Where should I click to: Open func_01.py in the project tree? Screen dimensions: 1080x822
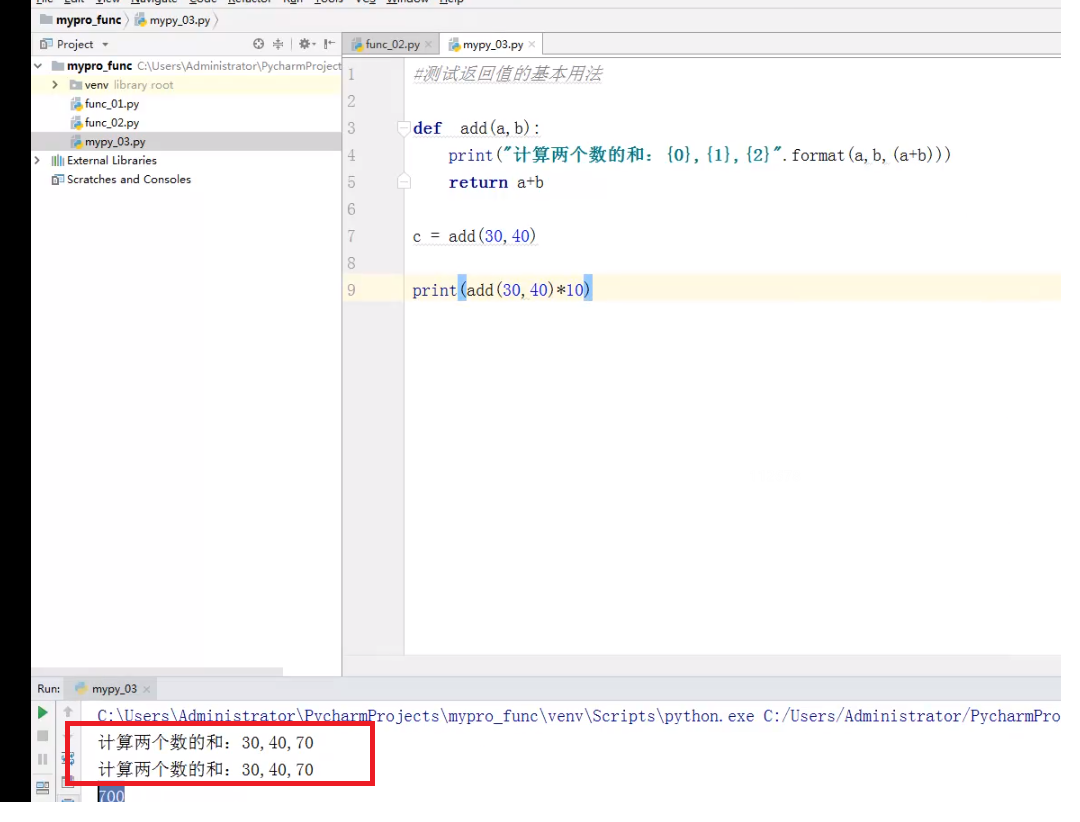(112, 104)
